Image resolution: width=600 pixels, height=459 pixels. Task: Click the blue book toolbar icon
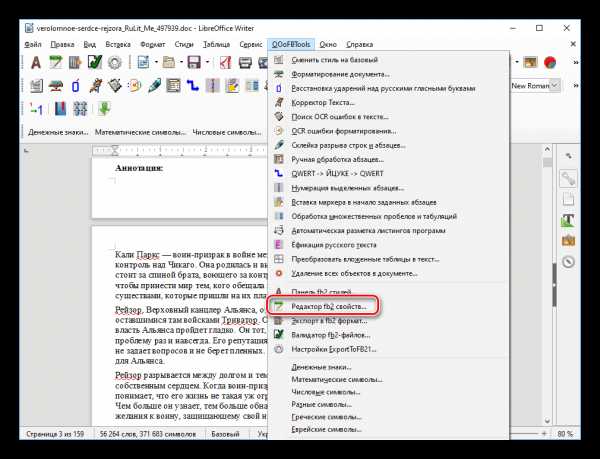point(60,109)
